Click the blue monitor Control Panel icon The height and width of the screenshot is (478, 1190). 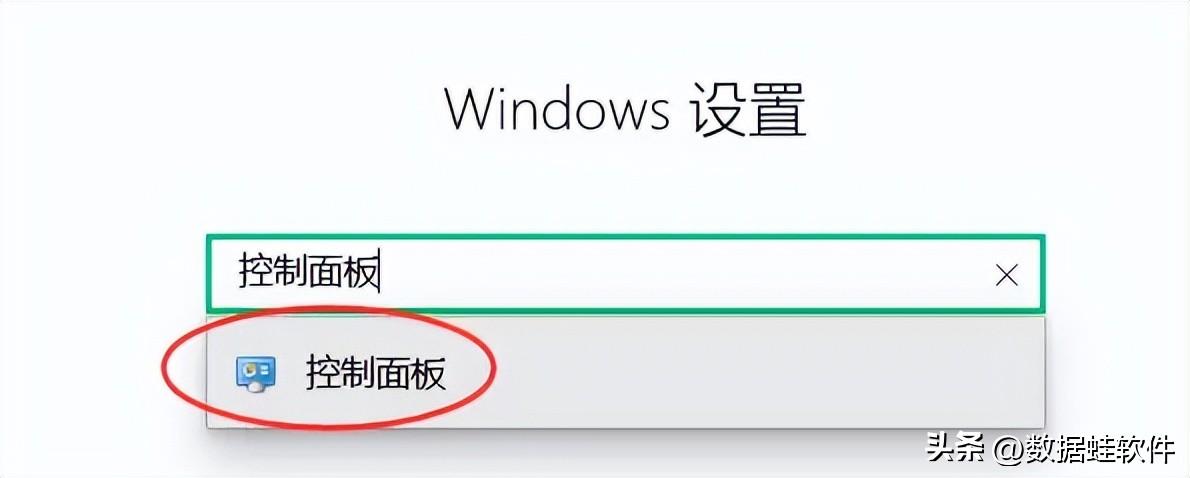coord(256,374)
